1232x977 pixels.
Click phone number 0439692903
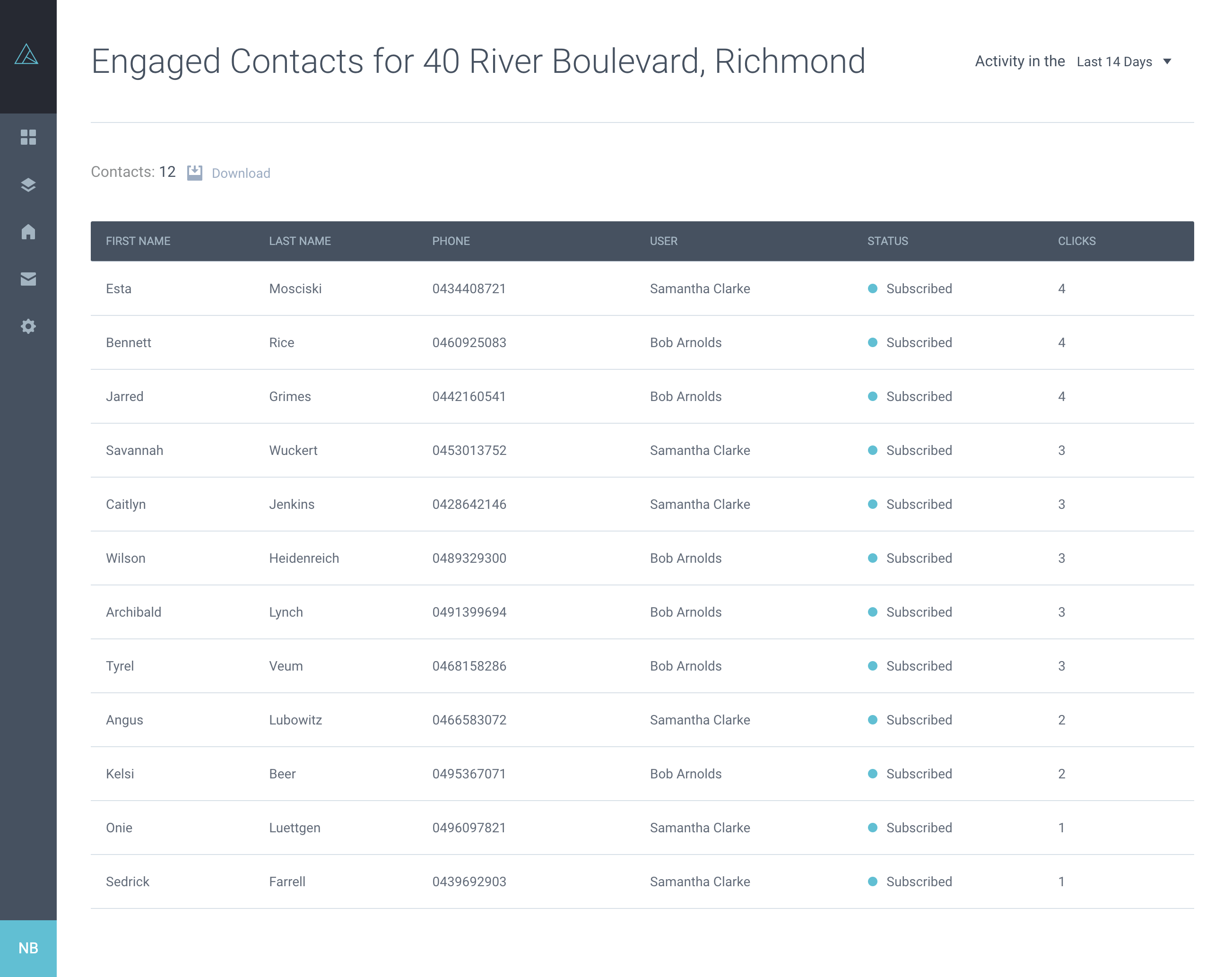pyautogui.click(x=469, y=881)
